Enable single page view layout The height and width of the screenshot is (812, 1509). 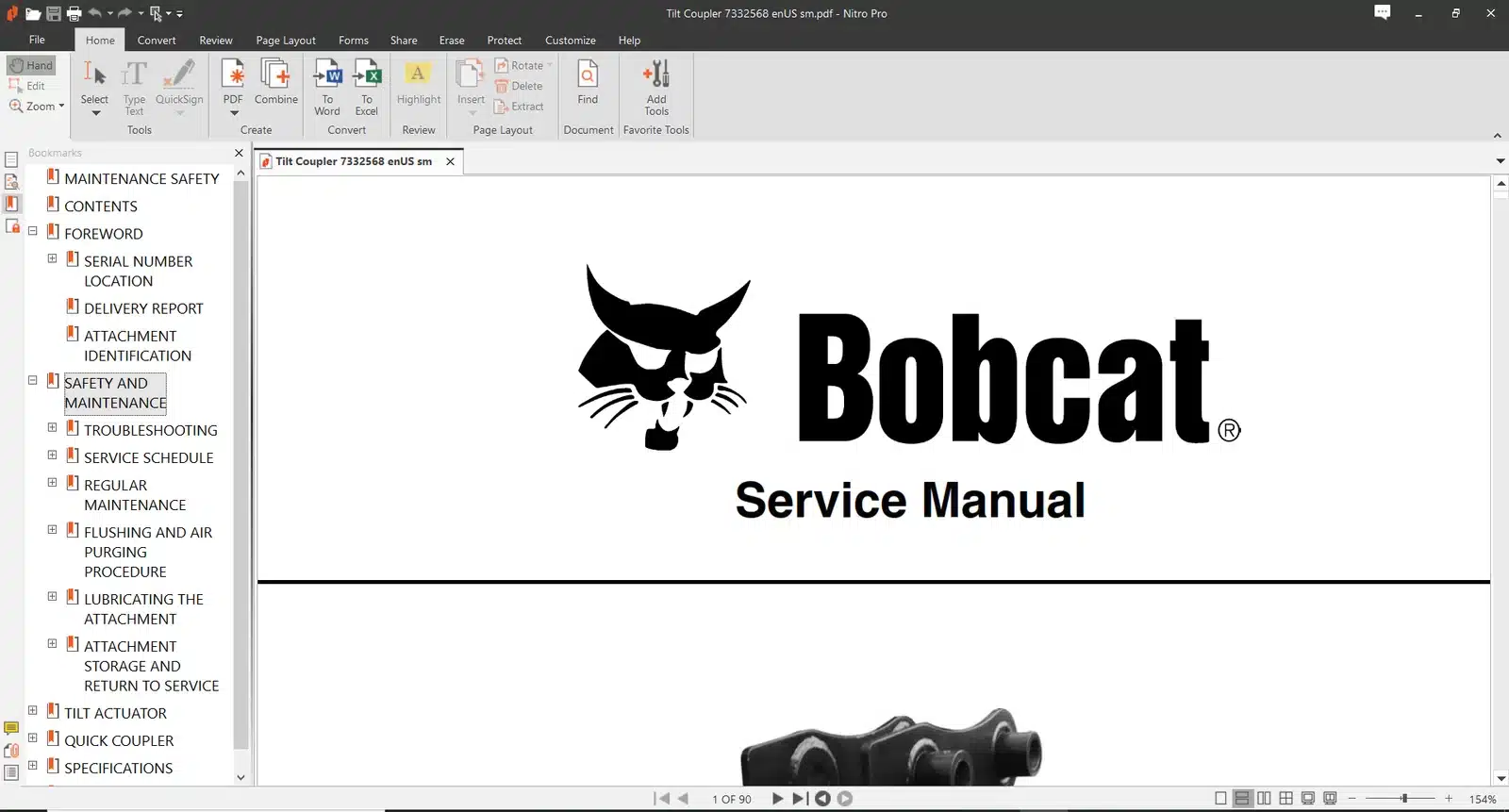[x=1220, y=799]
